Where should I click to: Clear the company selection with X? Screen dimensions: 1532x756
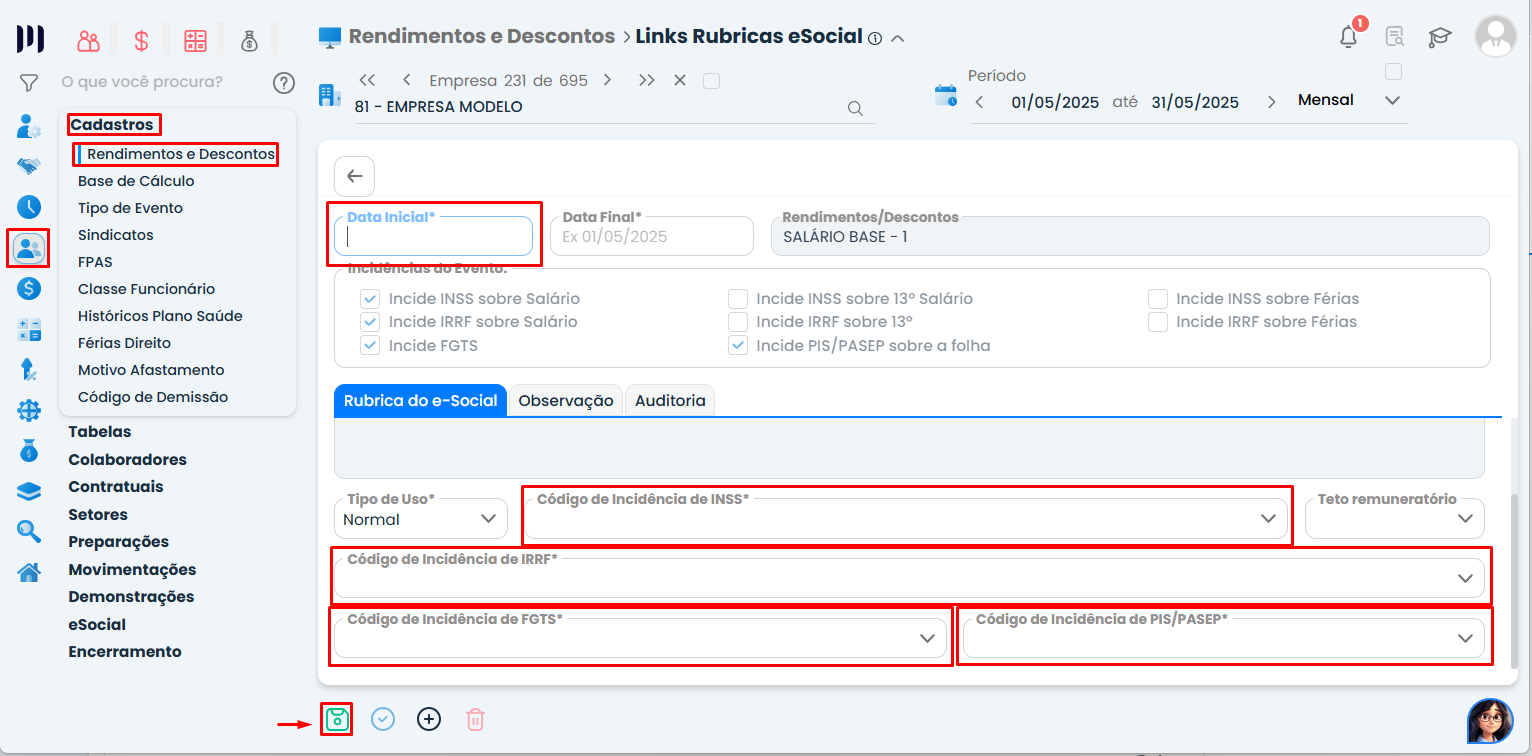680,80
